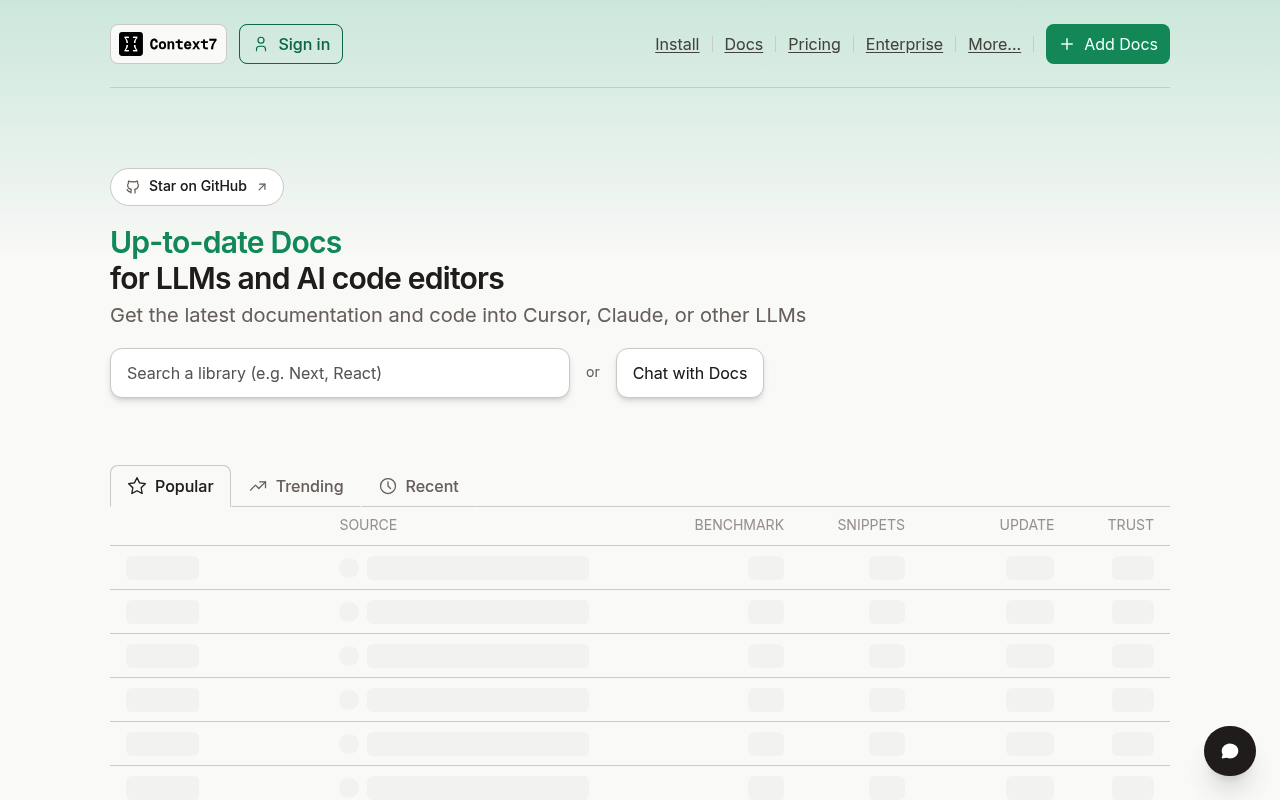Open the Install link
The height and width of the screenshot is (800, 1280).
coord(677,44)
